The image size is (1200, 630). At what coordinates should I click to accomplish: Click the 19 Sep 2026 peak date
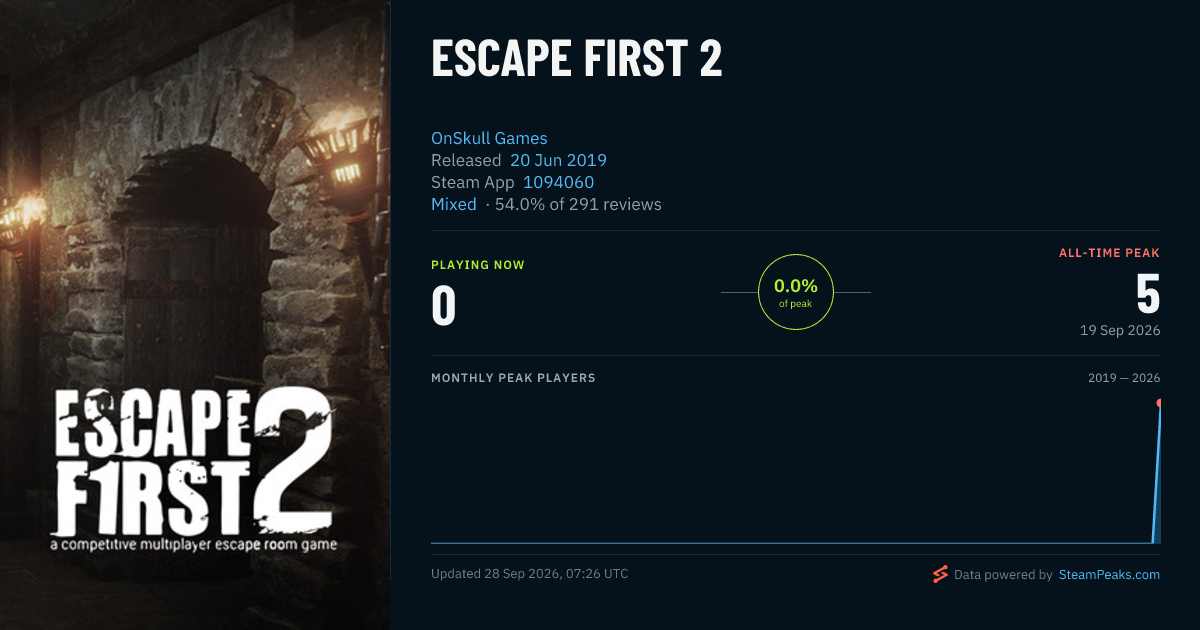point(1120,331)
